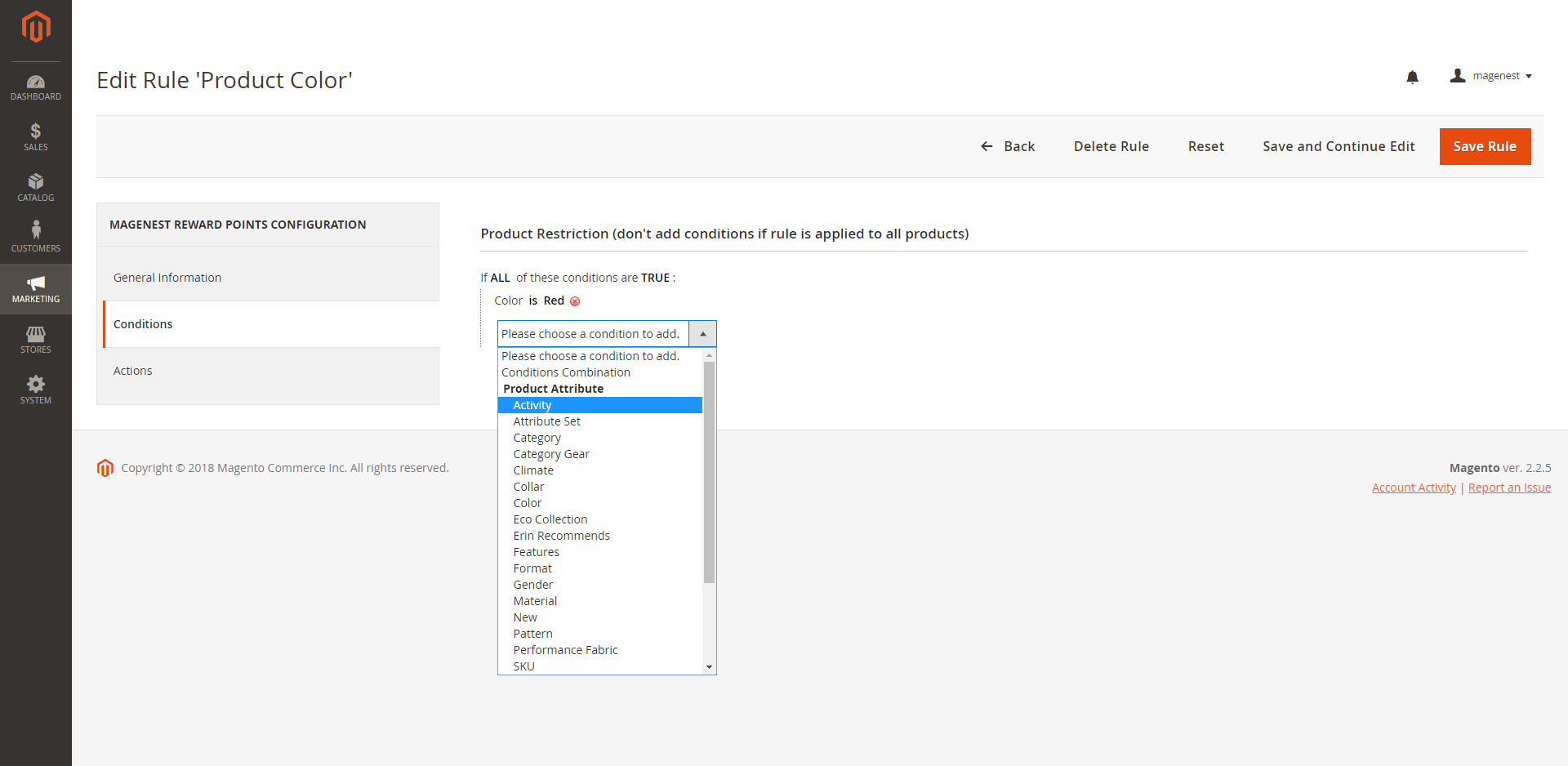Open the Report an Issue link

click(x=1509, y=488)
